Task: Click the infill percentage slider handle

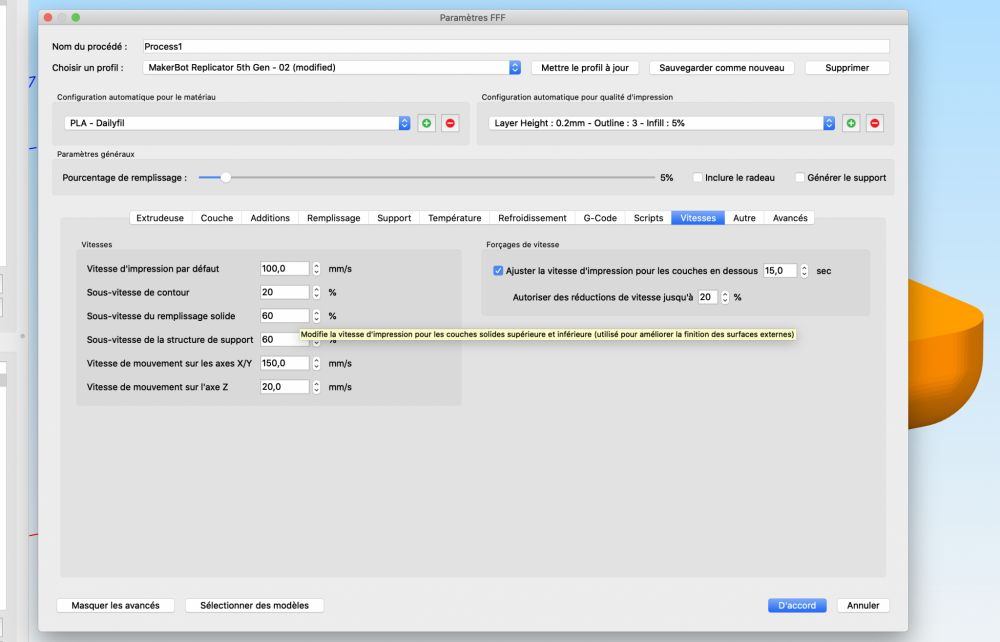Action: pos(225,178)
